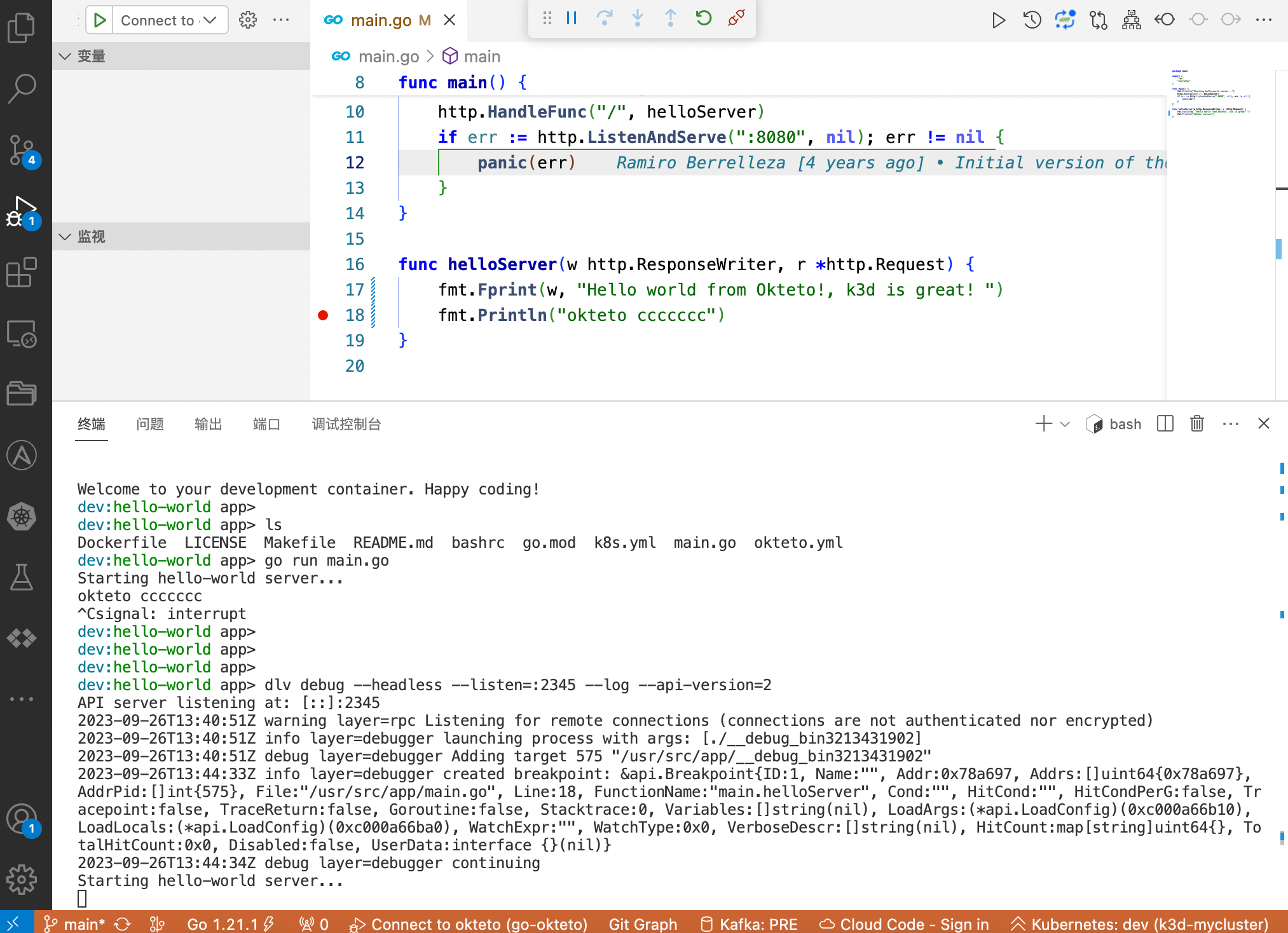This screenshot has height=933, width=1288.
Task: Open Source Control view with 4 badge
Action: click(x=22, y=151)
